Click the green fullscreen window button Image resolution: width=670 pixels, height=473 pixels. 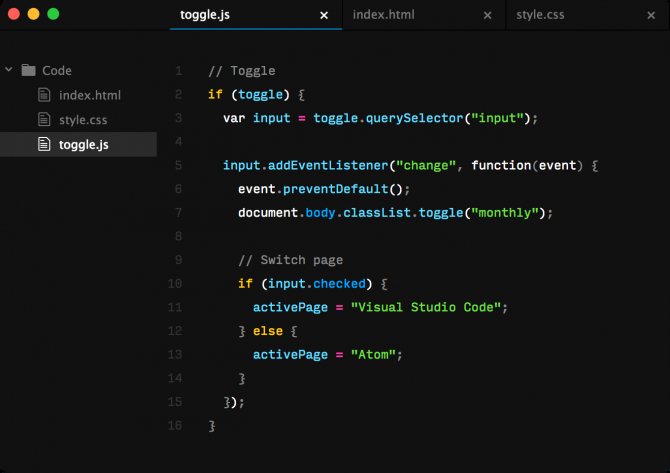[x=53, y=14]
